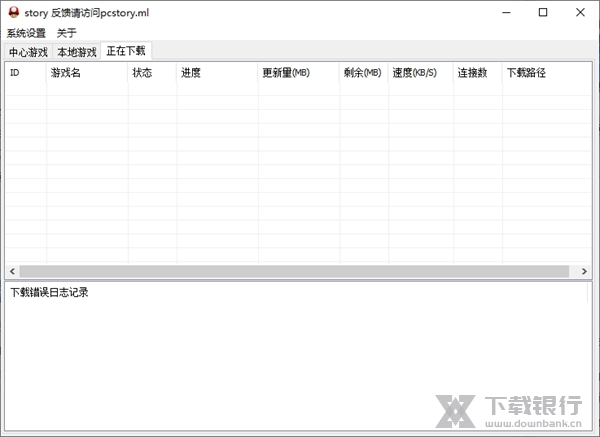Open the 关于 menu
Image resolution: width=600 pixels, height=437 pixels.
coord(67,33)
